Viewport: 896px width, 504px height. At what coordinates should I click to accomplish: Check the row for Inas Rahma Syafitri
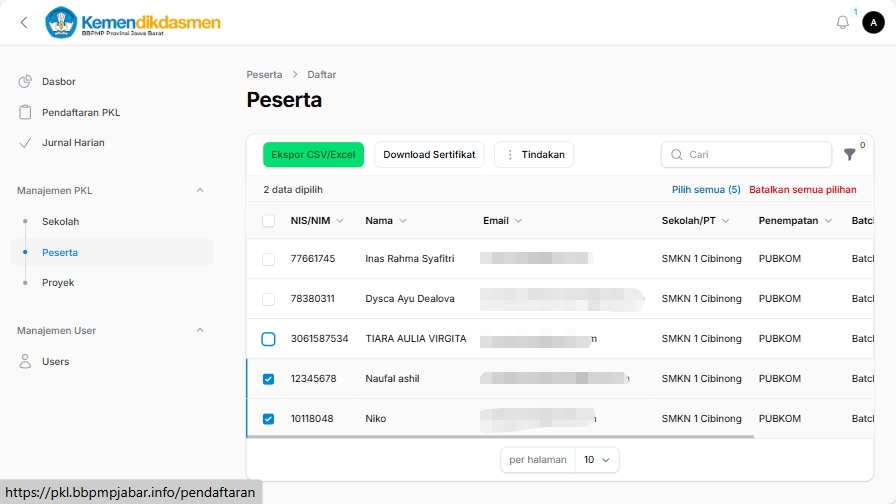(x=268, y=259)
